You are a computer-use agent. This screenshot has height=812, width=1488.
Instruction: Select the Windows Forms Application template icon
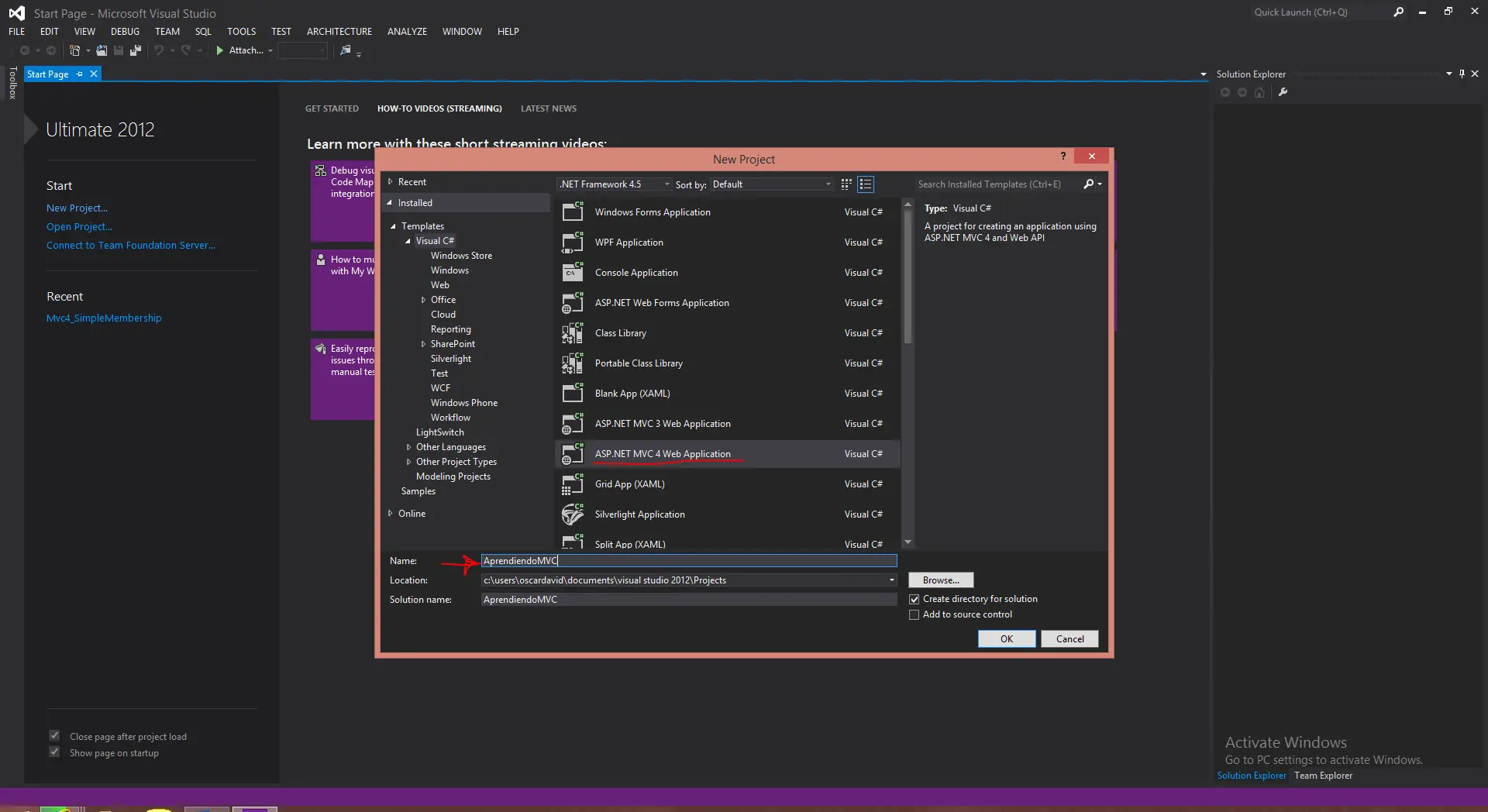(573, 212)
